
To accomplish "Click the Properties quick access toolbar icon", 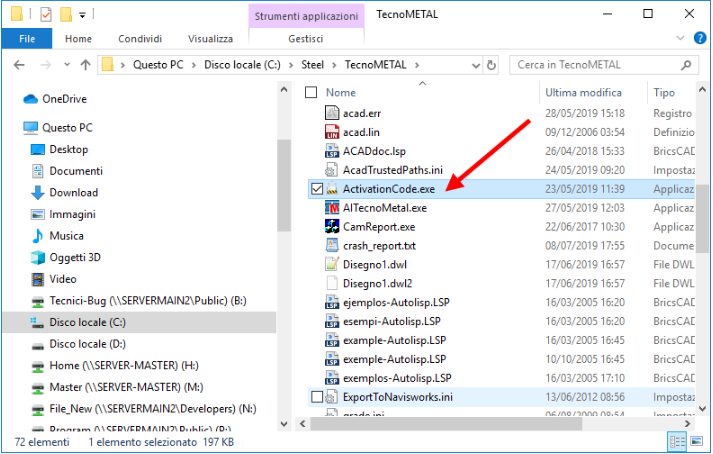I will [46, 15].
